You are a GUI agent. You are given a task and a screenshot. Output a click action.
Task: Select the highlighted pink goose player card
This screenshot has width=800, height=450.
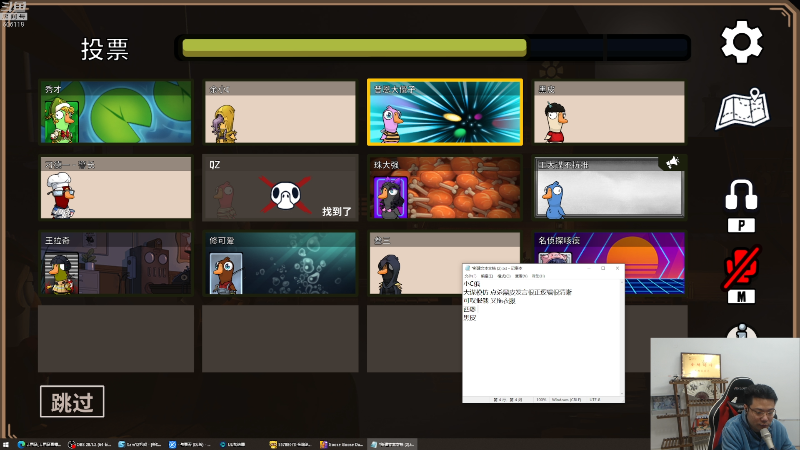pos(445,112)
